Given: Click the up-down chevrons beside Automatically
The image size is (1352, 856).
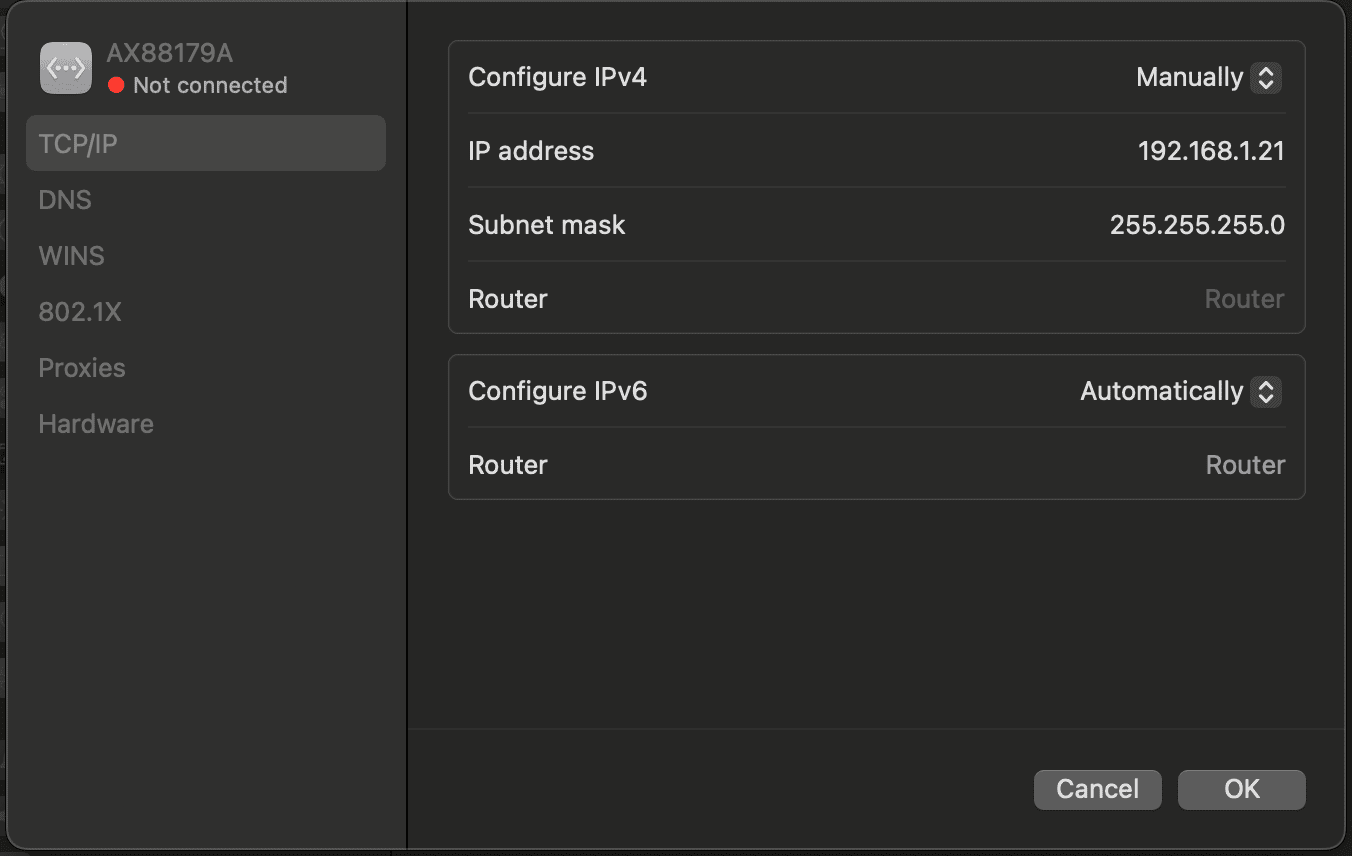Looking at the screenshot, I should (x=1265, y=392).
